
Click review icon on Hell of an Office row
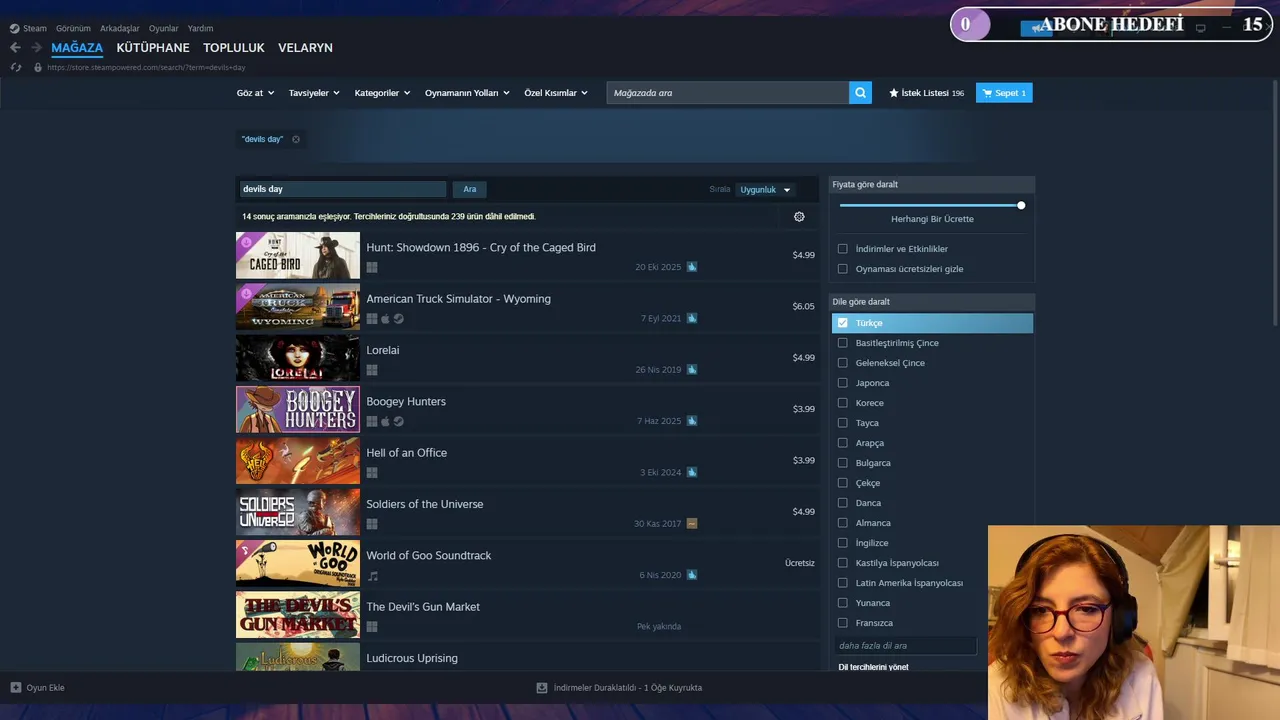[692, 472]
